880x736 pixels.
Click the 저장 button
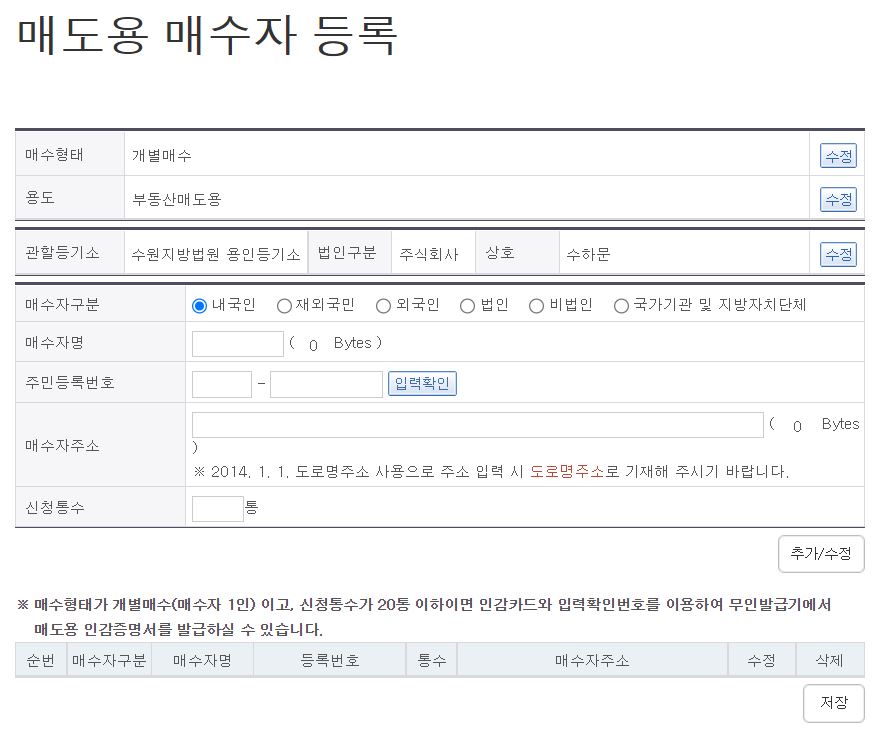coord(833,703)
